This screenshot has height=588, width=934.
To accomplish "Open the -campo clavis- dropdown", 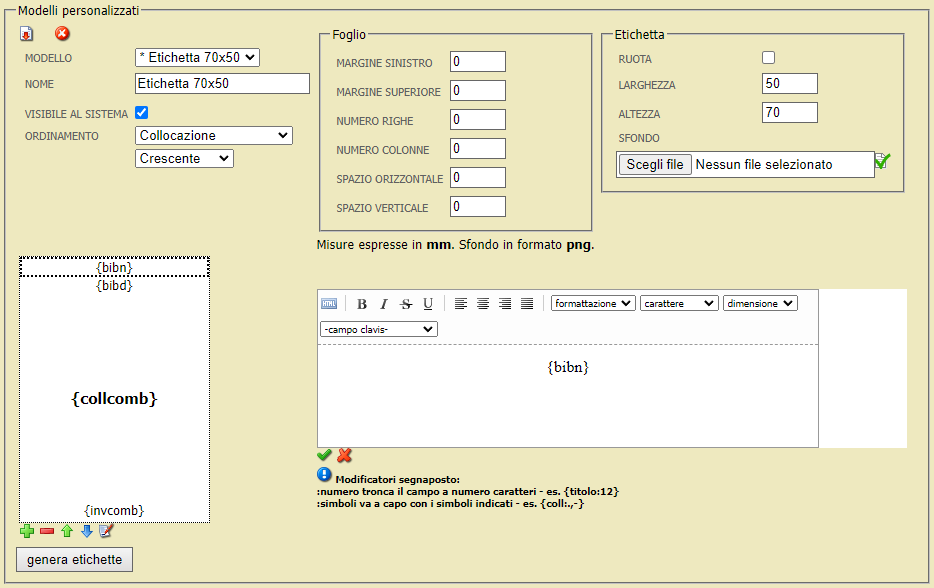I will (378, 328).
